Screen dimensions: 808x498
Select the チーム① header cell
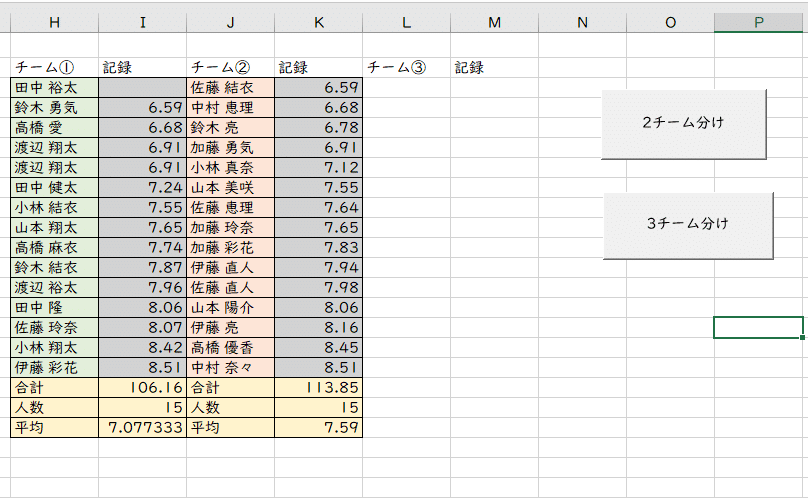tap(54, 68)
